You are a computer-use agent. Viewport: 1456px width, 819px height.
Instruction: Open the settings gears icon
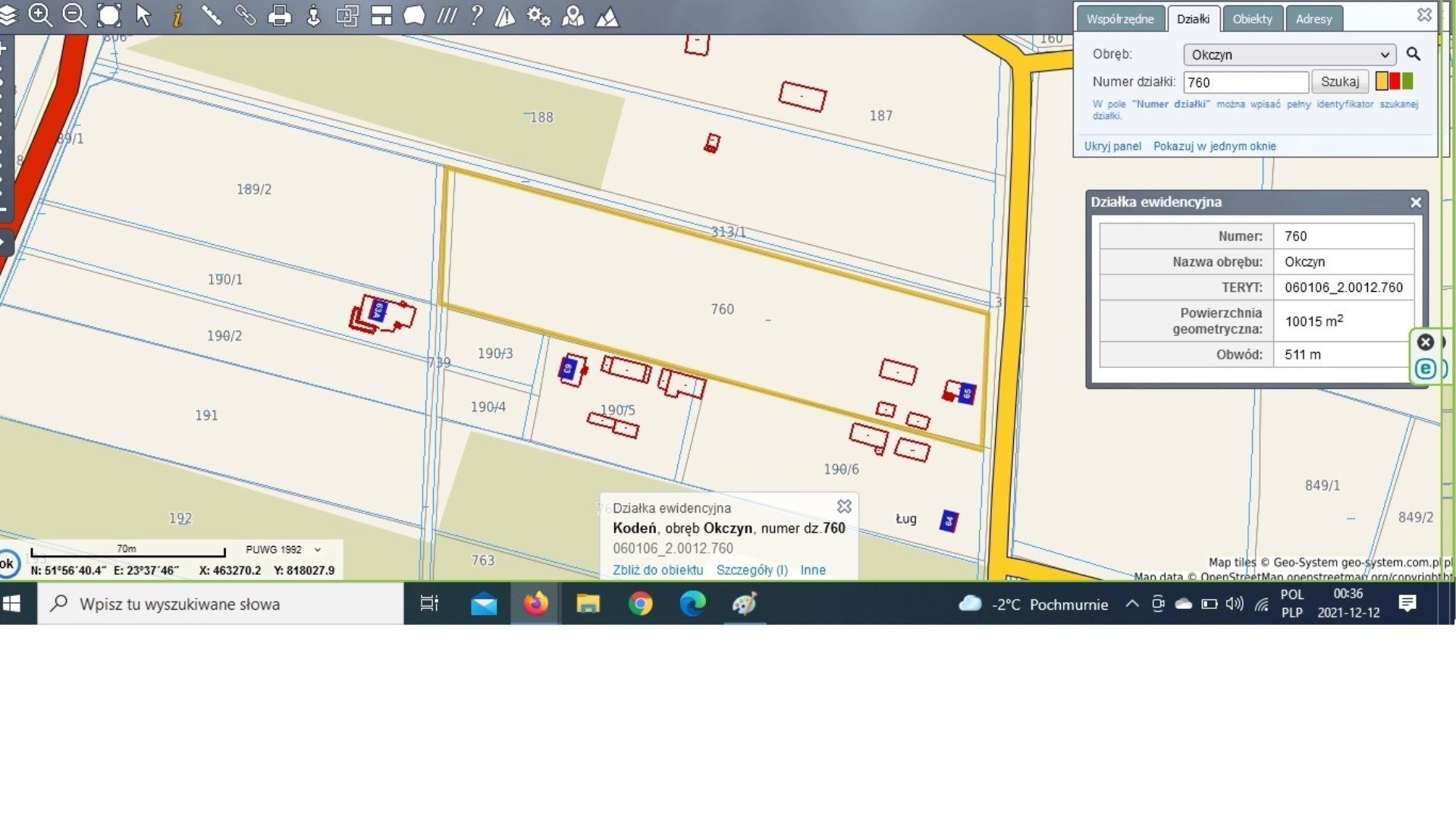[538, 16]
